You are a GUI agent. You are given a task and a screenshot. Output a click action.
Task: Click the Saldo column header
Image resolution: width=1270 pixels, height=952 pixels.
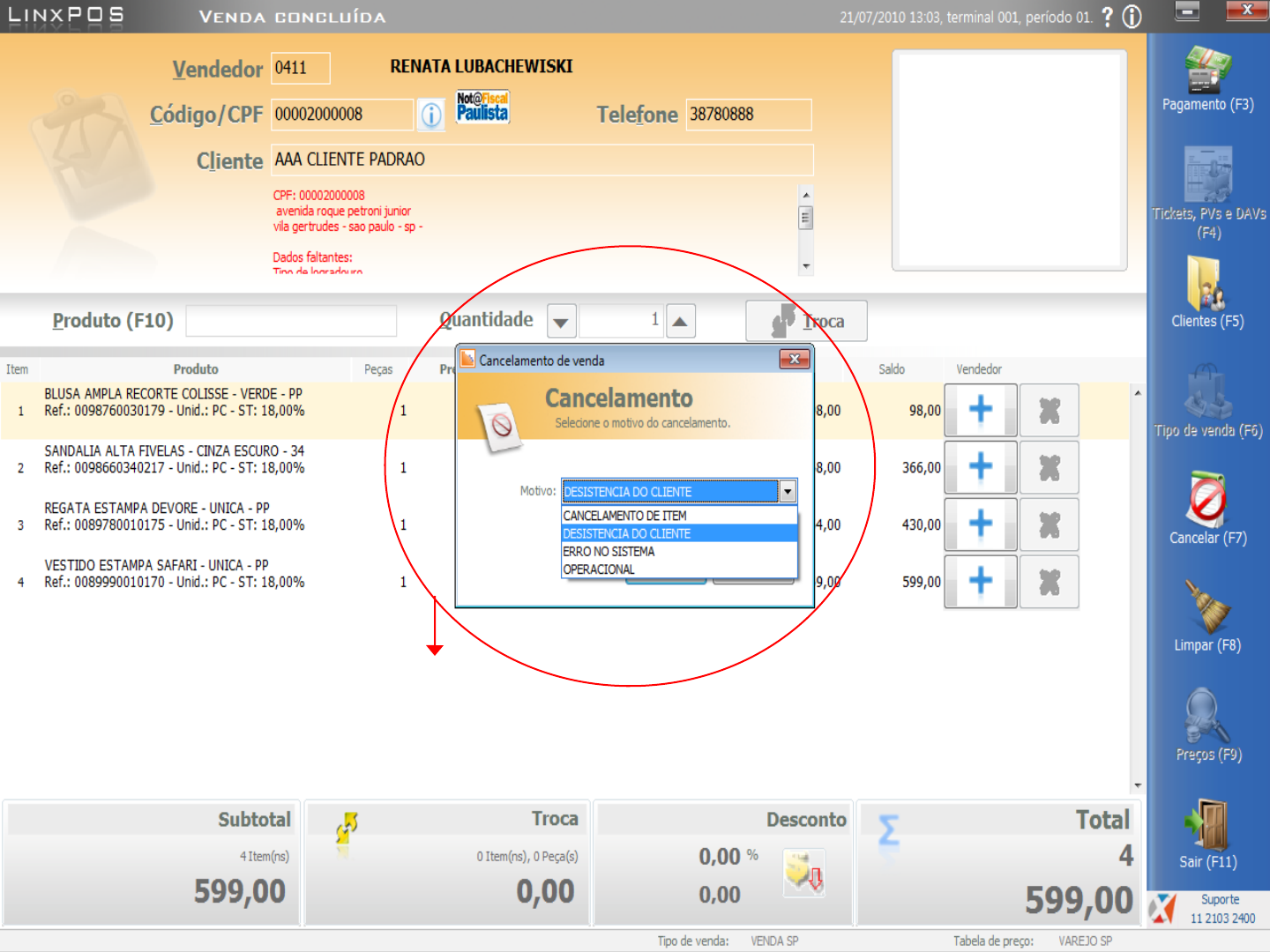[892, 369]
